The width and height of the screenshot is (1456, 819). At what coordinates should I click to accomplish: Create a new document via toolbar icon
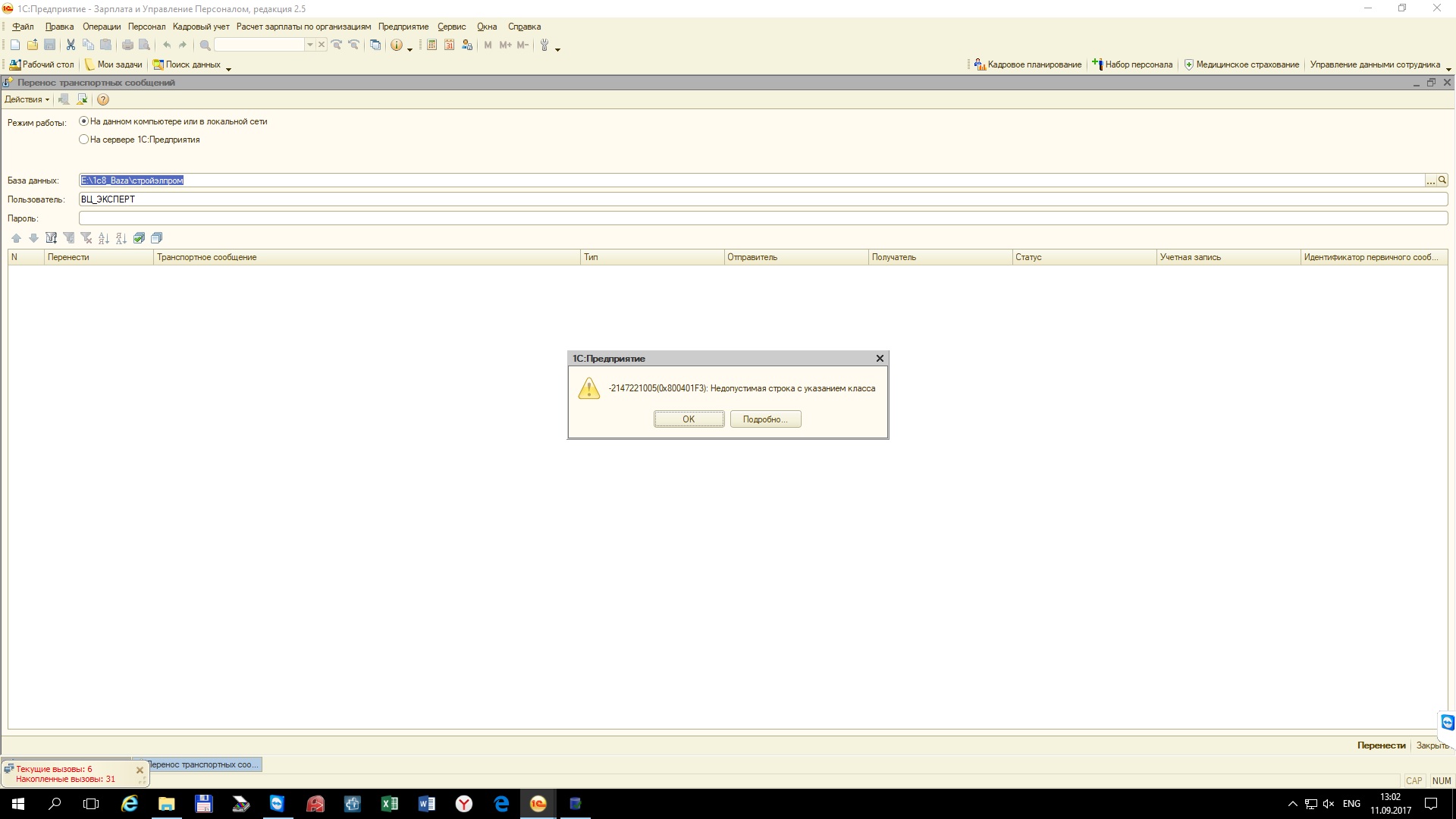pyautogui.click(x=15, y=45)
